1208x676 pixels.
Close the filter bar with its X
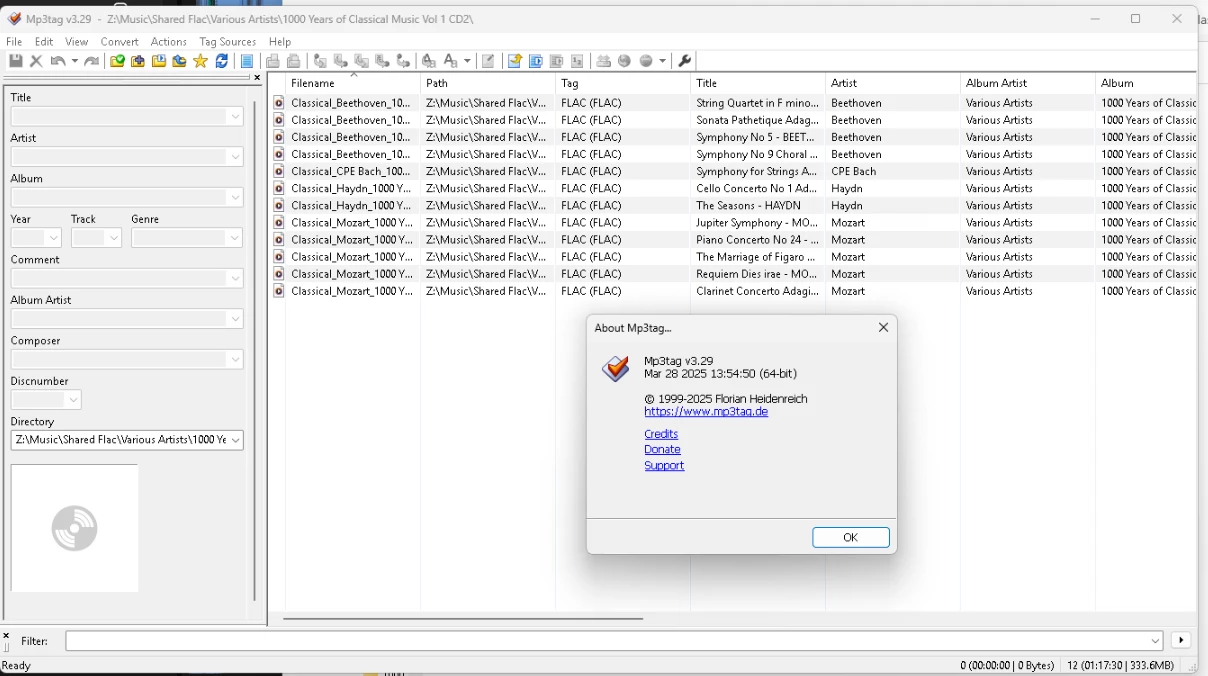5,636
